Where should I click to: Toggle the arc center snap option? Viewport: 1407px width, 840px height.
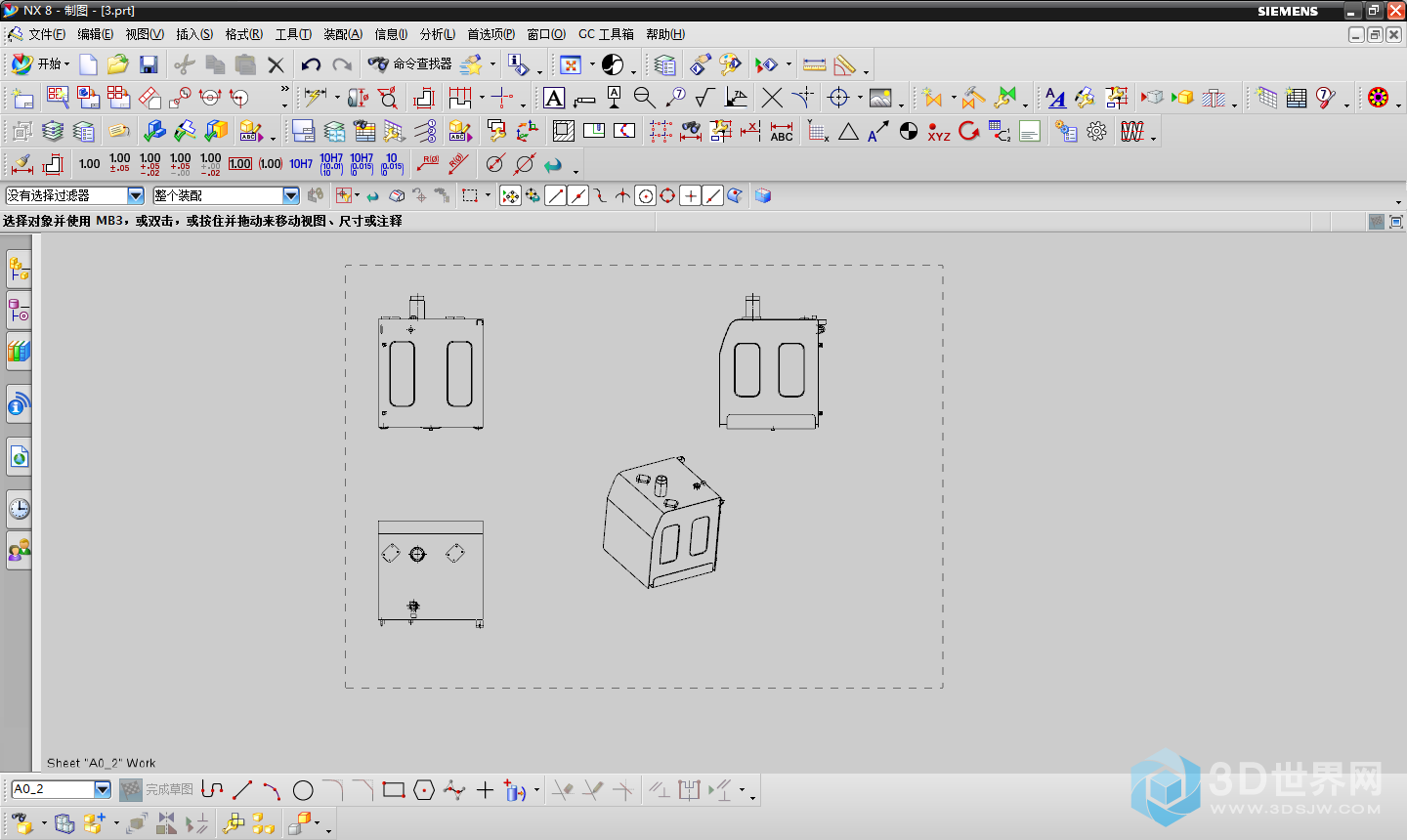(x=645, y=196)
